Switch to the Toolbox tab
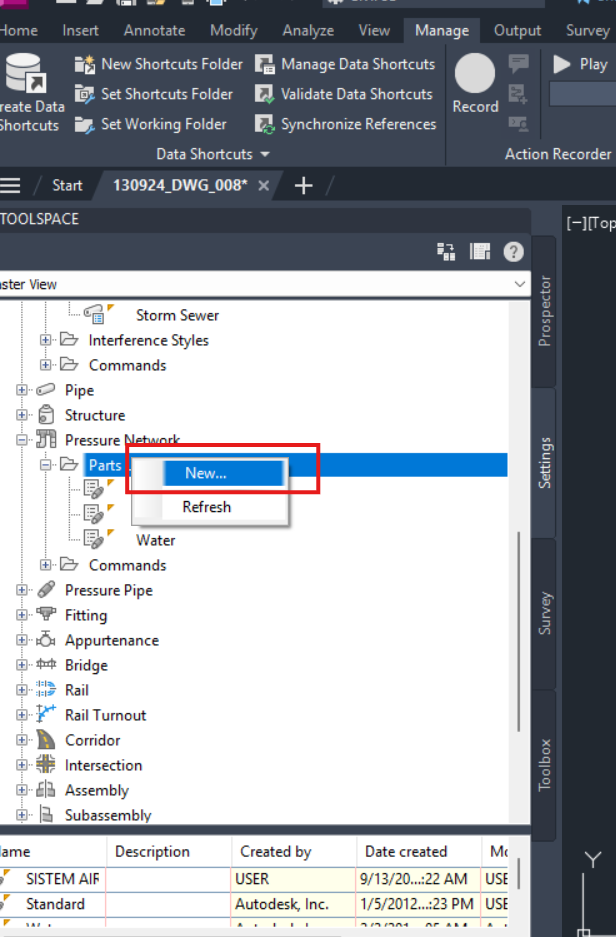616x937 pixels. 544,765
